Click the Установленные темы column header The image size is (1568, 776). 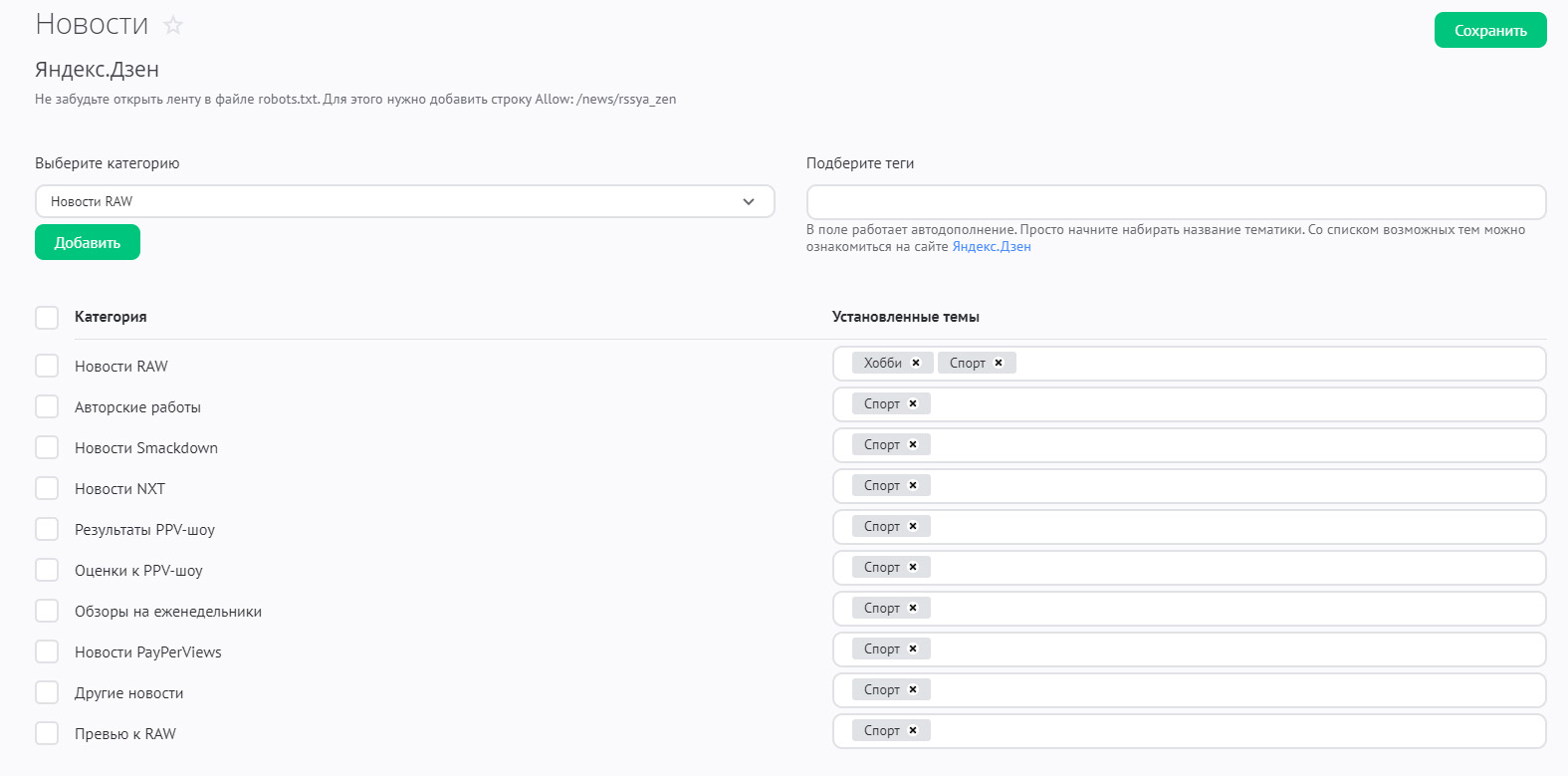(x=906, y=317)
